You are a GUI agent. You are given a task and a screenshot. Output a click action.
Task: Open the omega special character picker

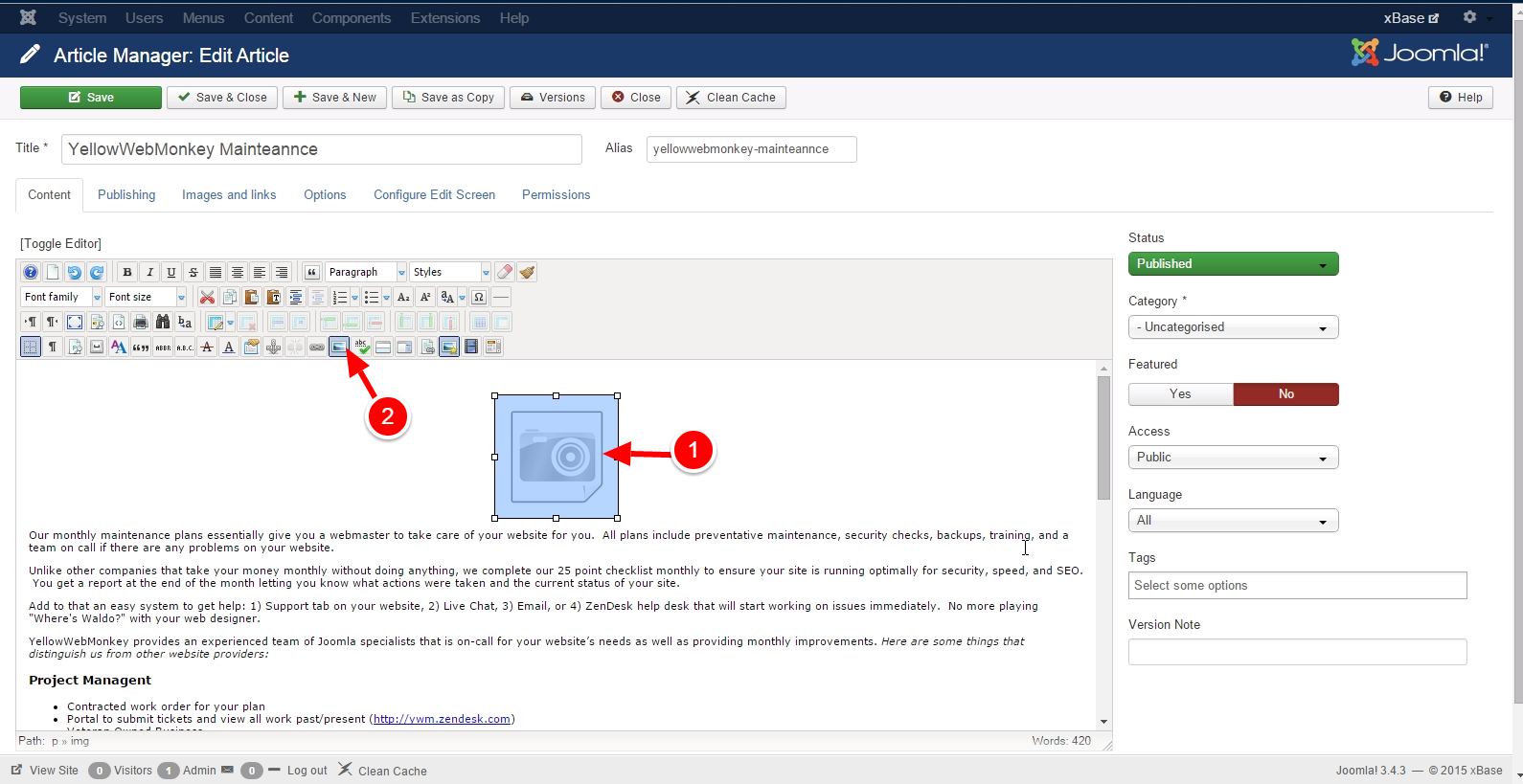[479, 297]
